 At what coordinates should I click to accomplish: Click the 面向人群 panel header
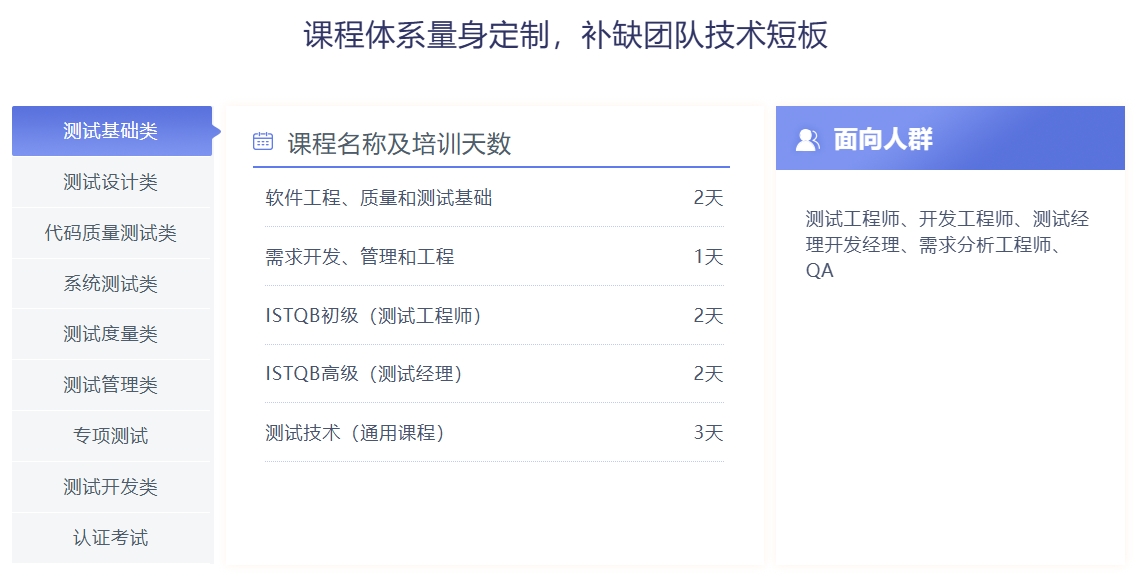(949, 139)
